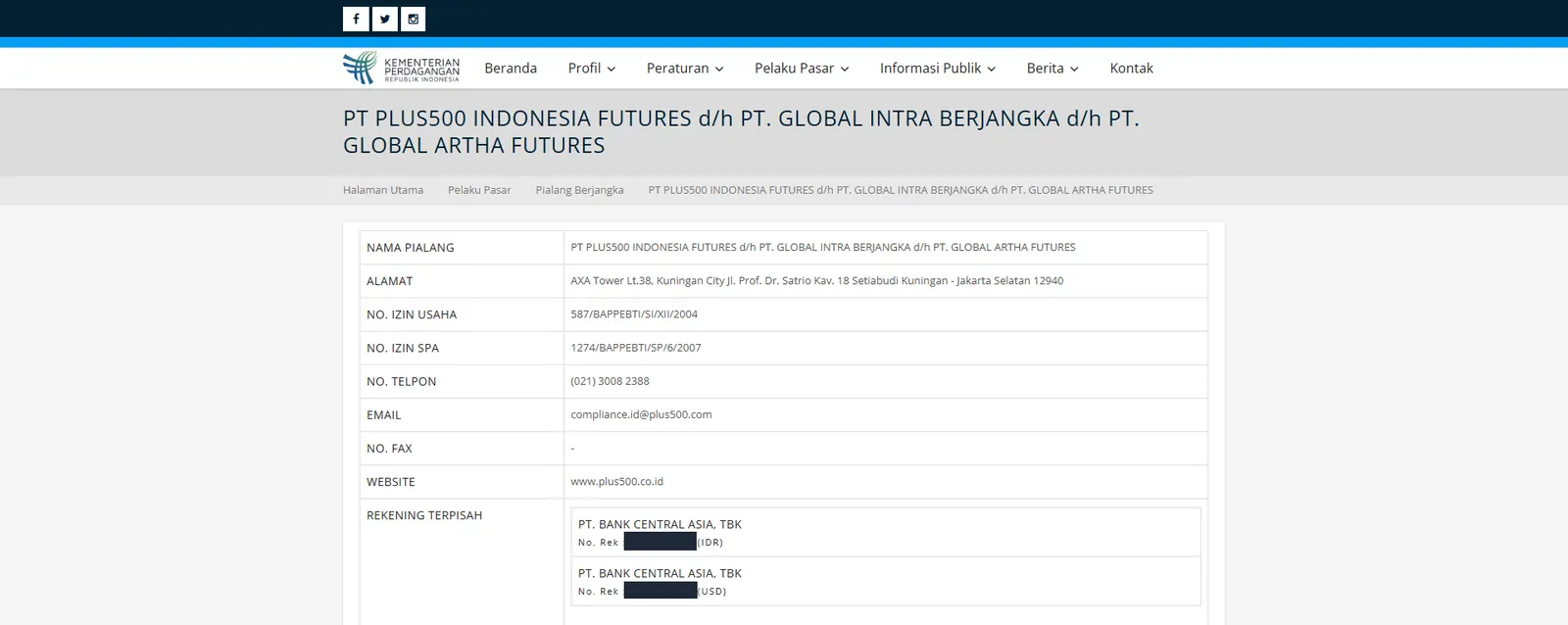The height and width of the screenshot is (625, 1568).
Task: Click the NO. IZIN SPA label
Action: [403, 348]
